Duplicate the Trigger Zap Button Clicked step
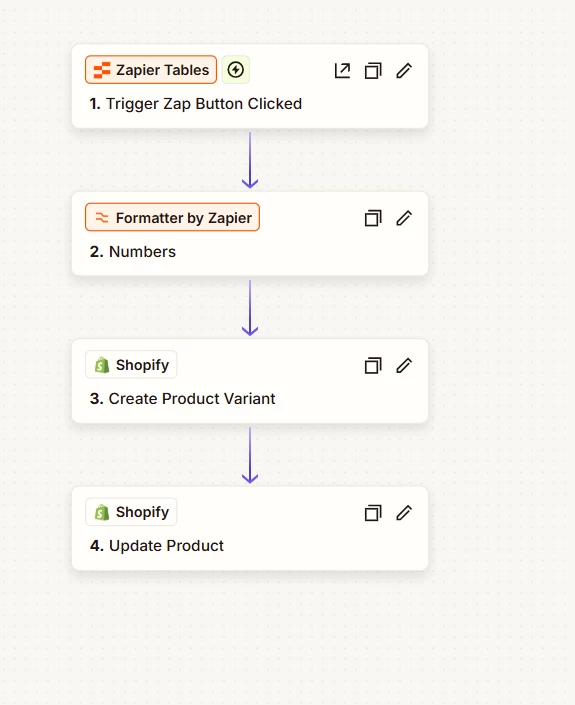This screenshot has width=575, height=705. pos(373,71)
